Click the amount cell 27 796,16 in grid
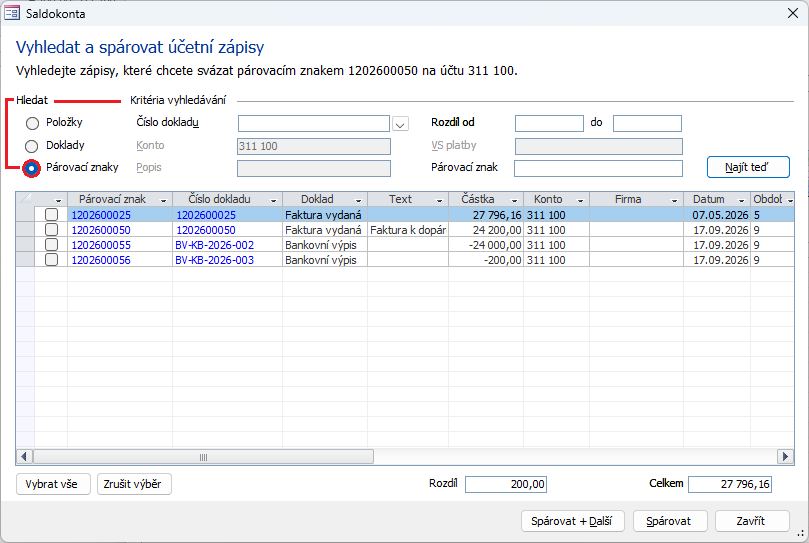This screenshot has height=543, width=809. [486, 215]
